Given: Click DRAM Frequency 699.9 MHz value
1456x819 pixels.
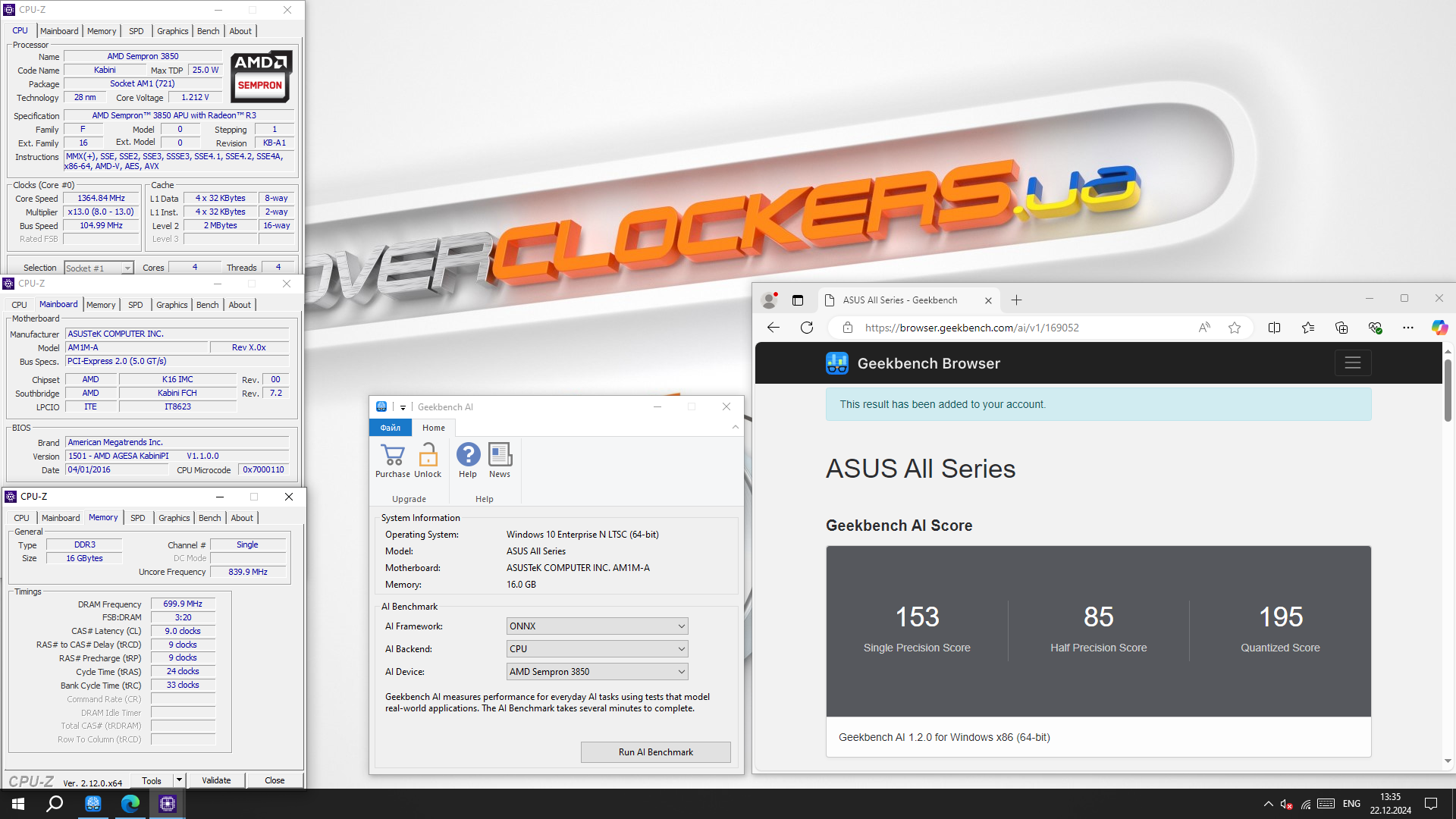Looking at the screenshot, I should (x=183, y=604).
